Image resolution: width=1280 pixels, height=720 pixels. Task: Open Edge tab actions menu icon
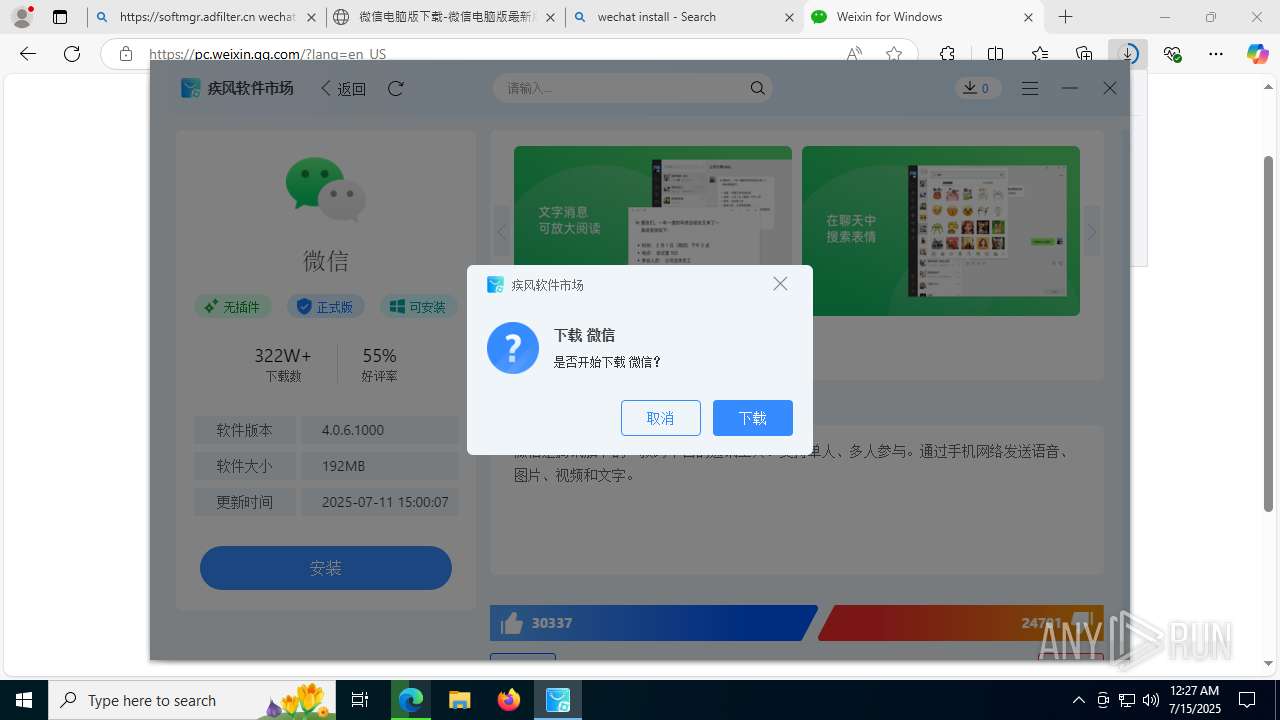[x=60, y=17]
